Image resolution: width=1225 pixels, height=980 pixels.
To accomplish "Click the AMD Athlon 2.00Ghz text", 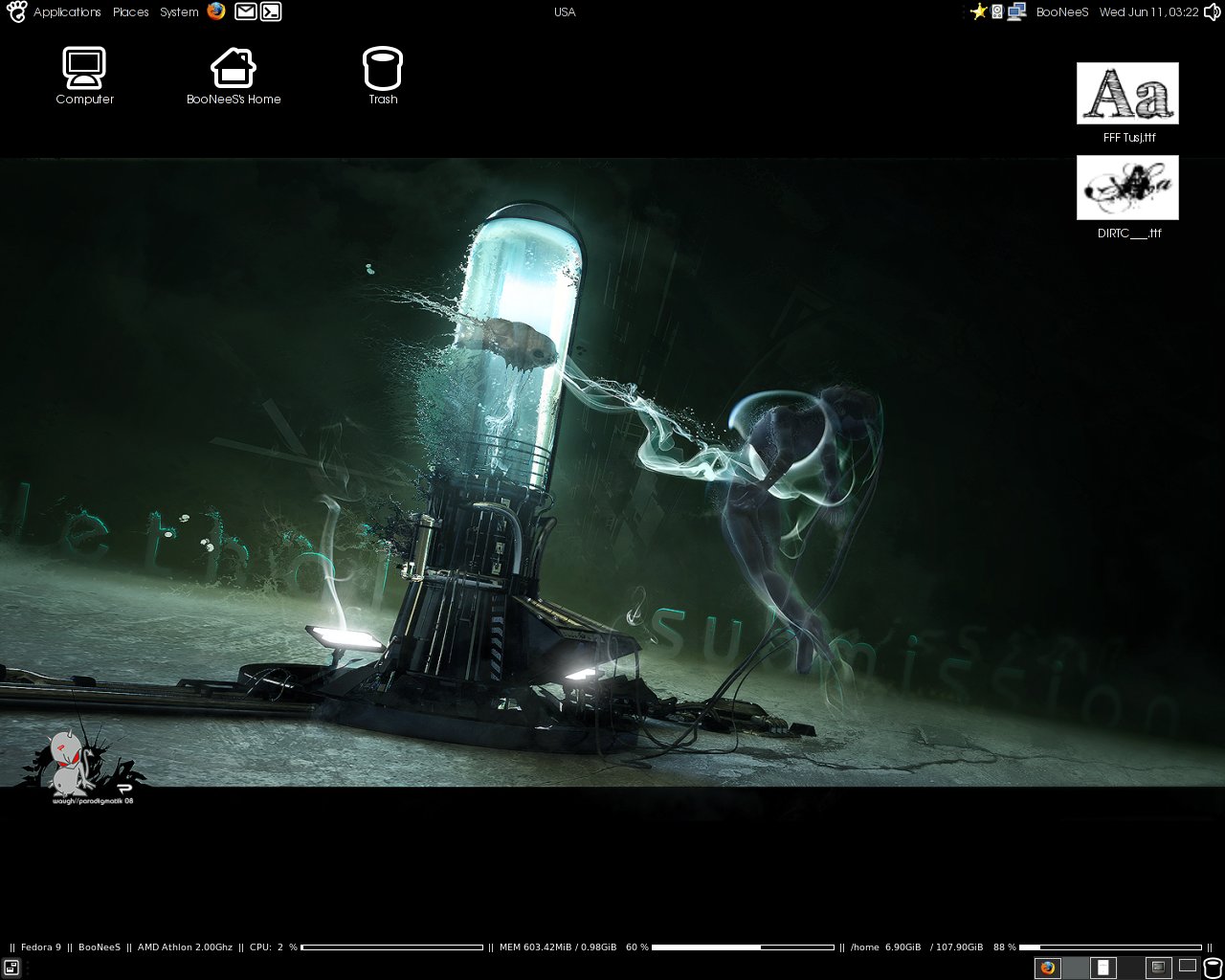I will (x=185, y=947).
